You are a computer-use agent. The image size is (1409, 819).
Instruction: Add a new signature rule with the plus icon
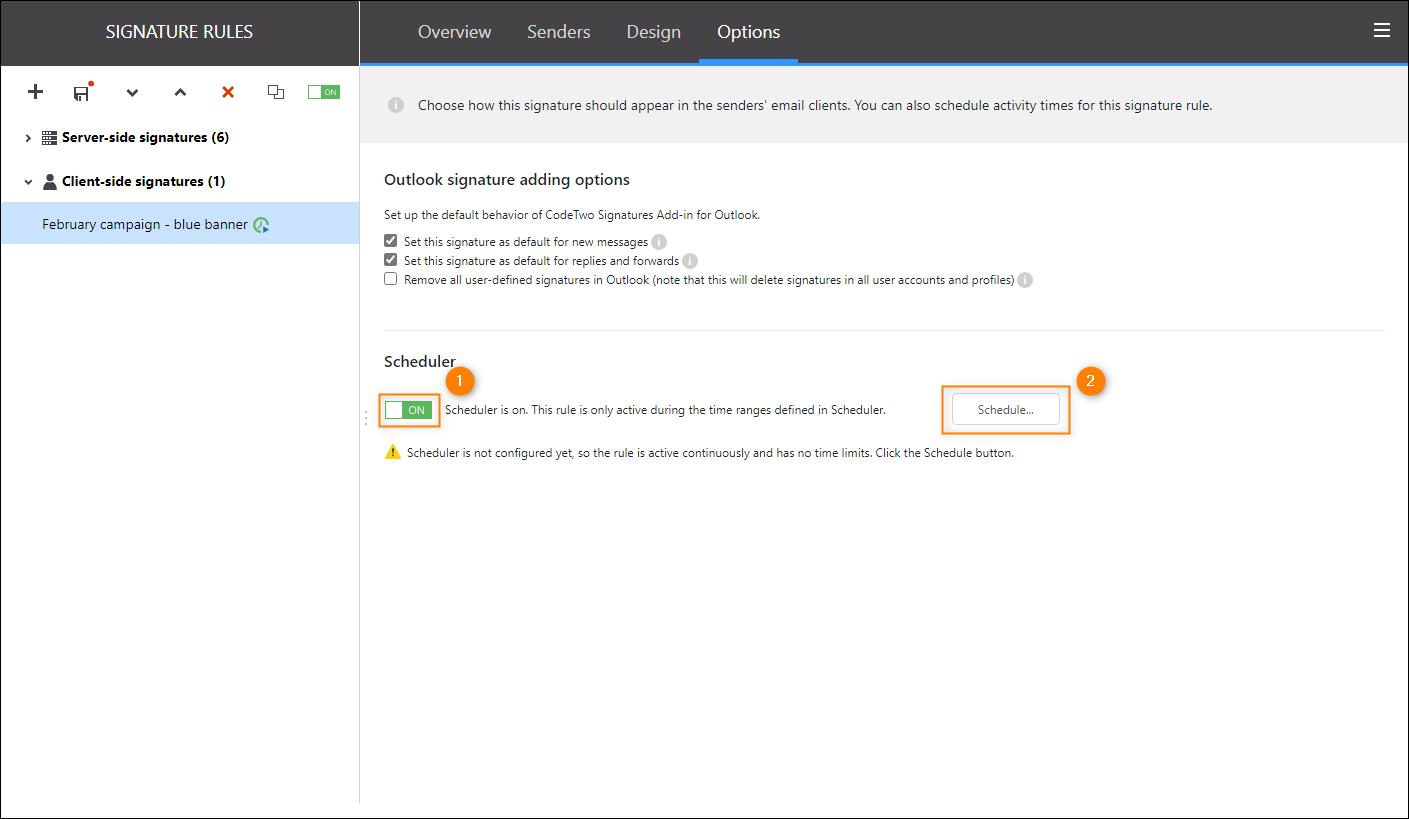pos(35,92)
